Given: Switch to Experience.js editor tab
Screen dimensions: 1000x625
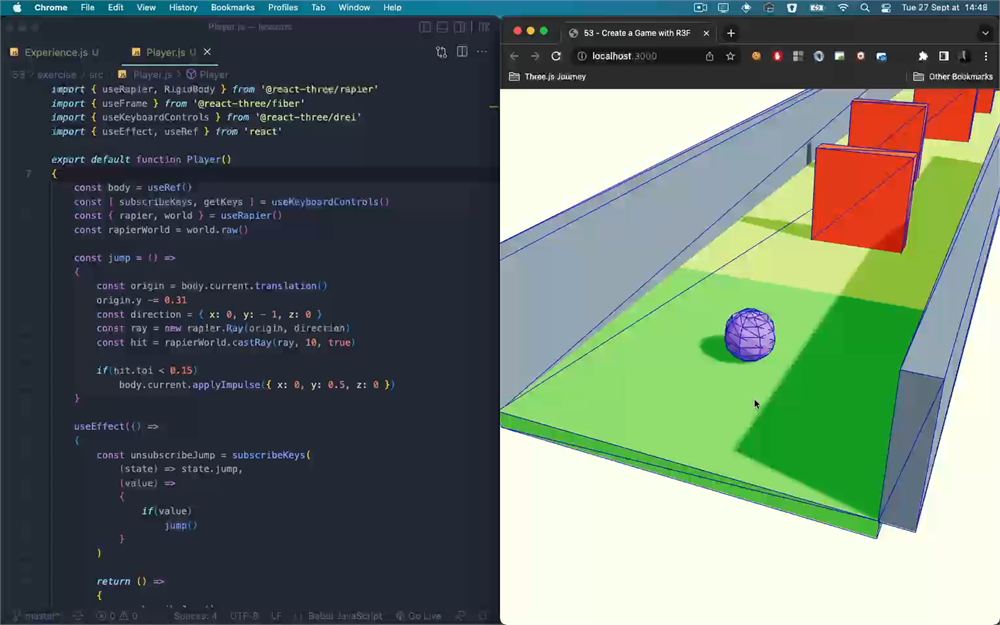Looking at the screenshot, I should pyautogui.click(x=55, y=52).
